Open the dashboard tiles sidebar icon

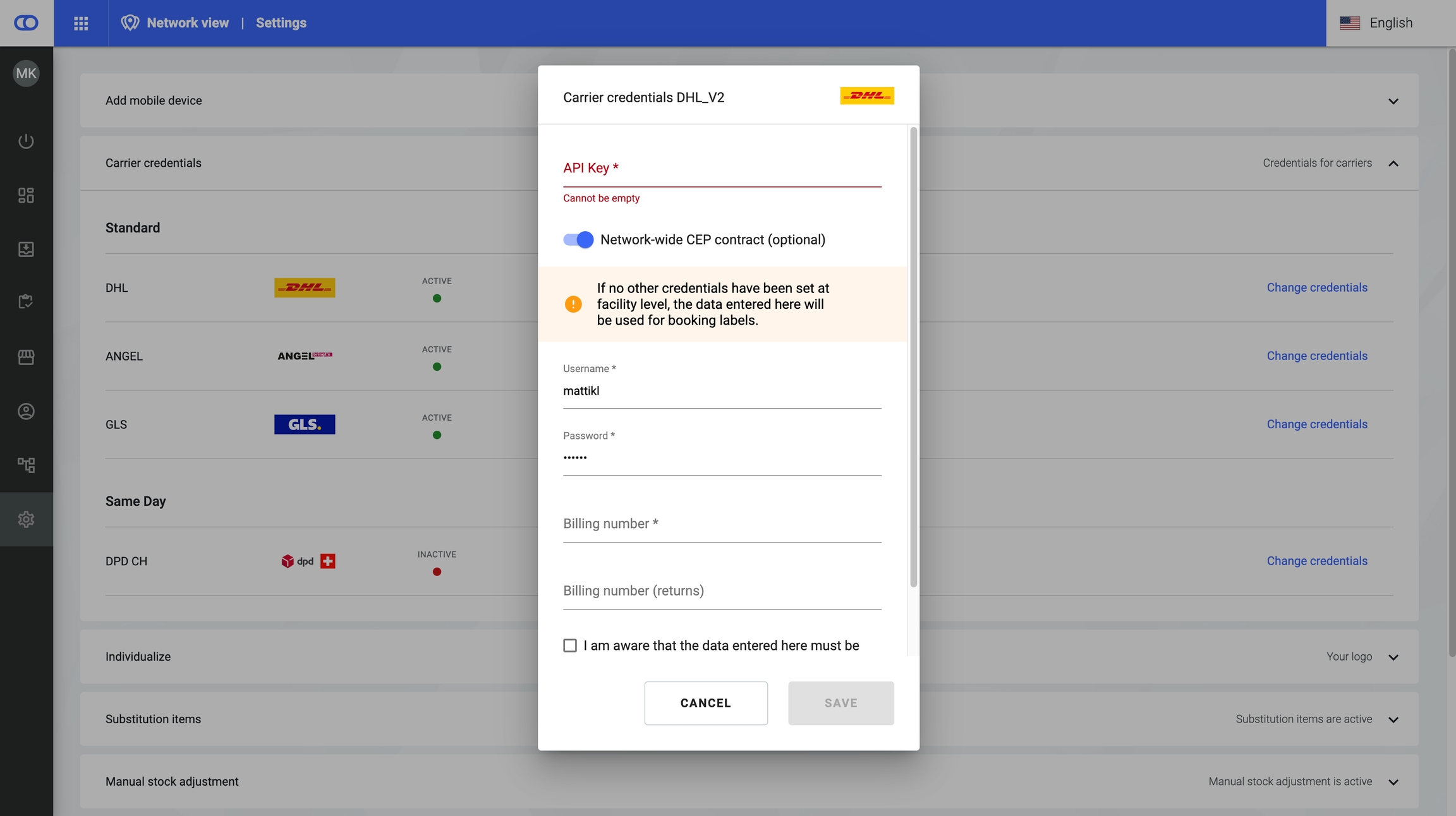tap(26, 195)
